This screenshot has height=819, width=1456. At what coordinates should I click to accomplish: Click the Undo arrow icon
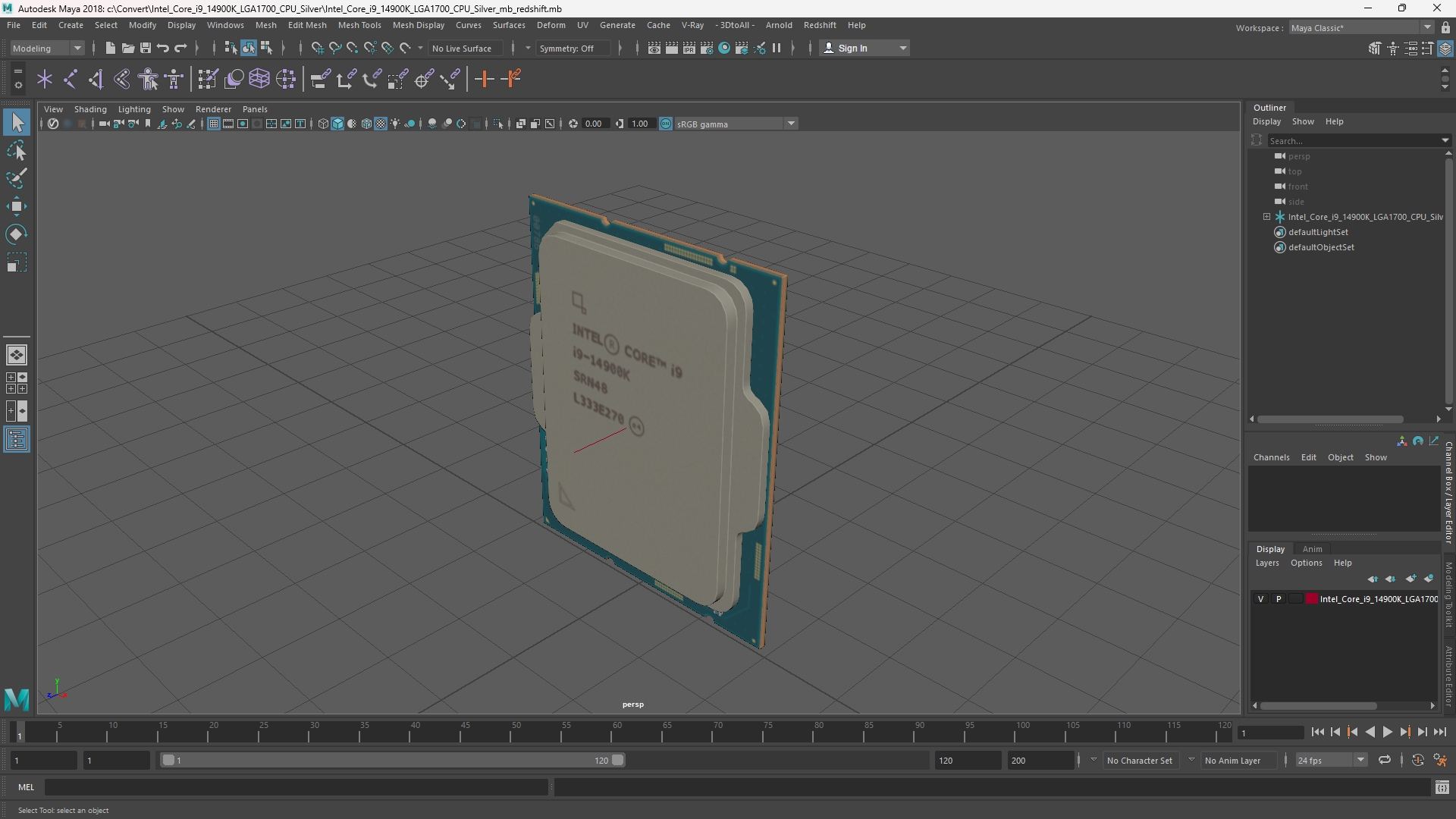click(x=163, y=48)
